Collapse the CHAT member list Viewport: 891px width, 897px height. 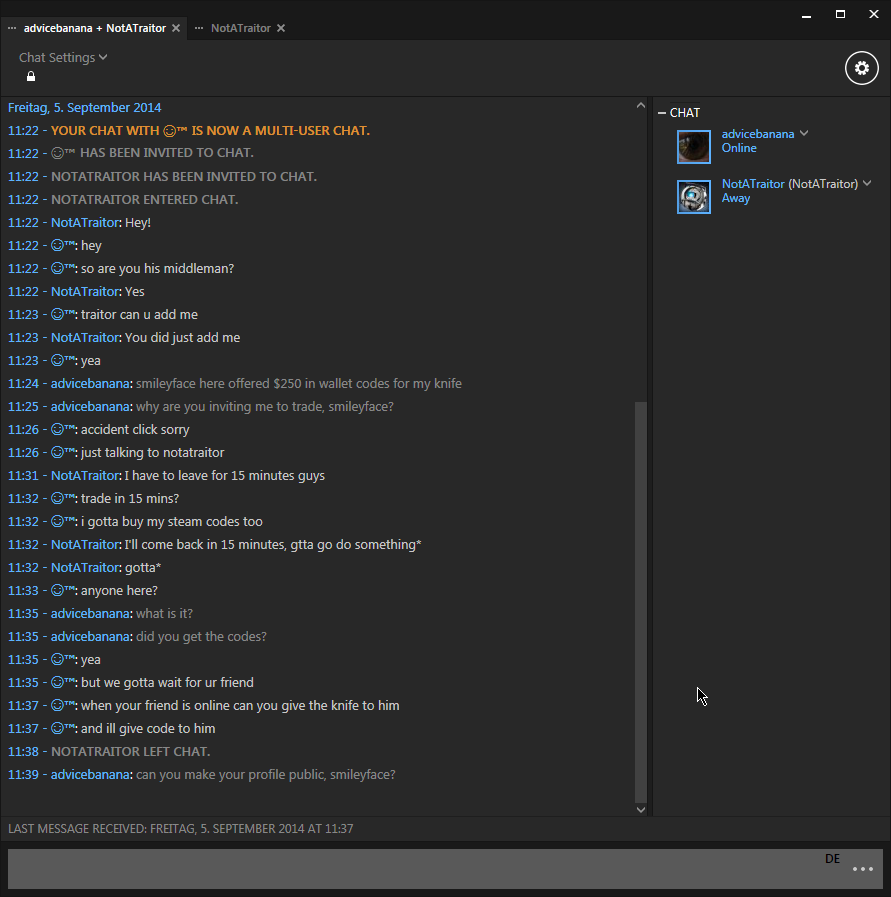point(662,113)
